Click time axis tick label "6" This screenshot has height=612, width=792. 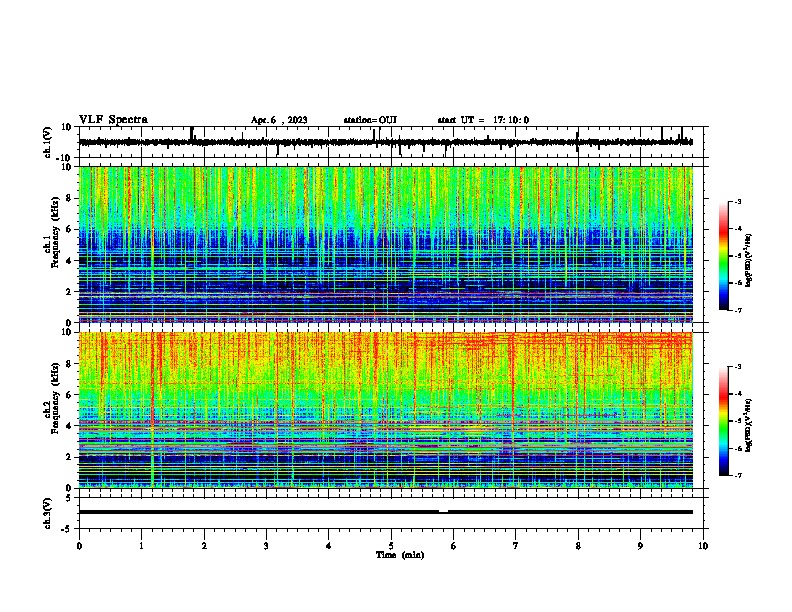click(454, 546)
